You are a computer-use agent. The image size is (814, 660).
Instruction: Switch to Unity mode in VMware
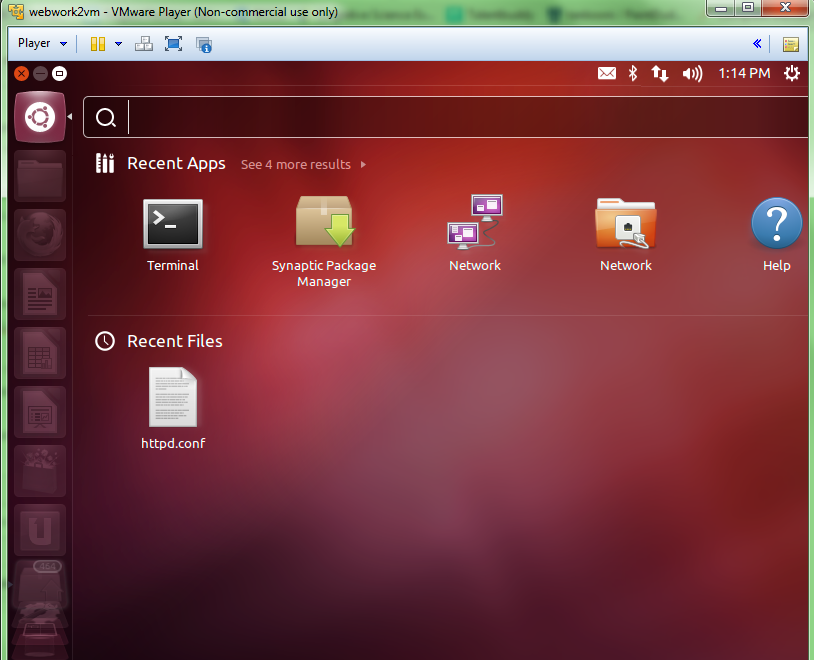(204, 44)
